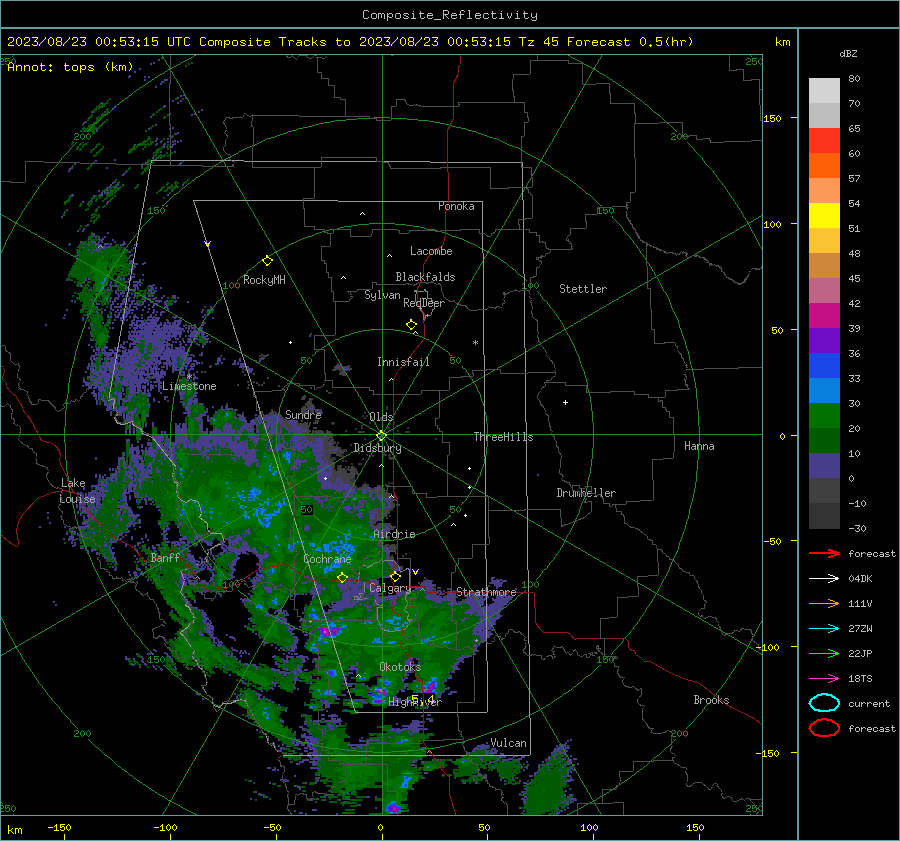Click the Sundre town label
Viewport: 900px width, 841px height.
303,414
